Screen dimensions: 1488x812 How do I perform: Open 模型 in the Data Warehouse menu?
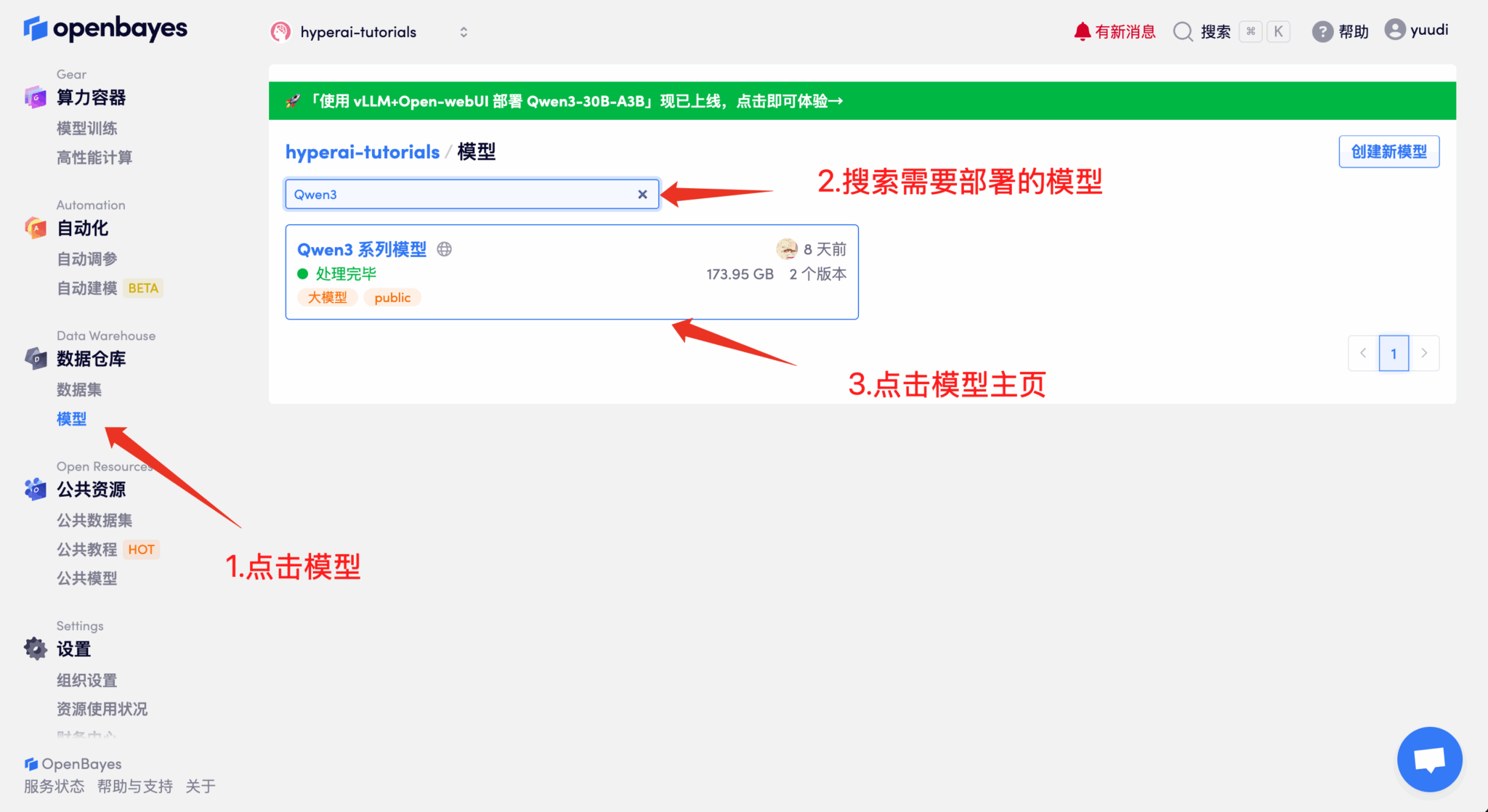[x=71, y=418]
